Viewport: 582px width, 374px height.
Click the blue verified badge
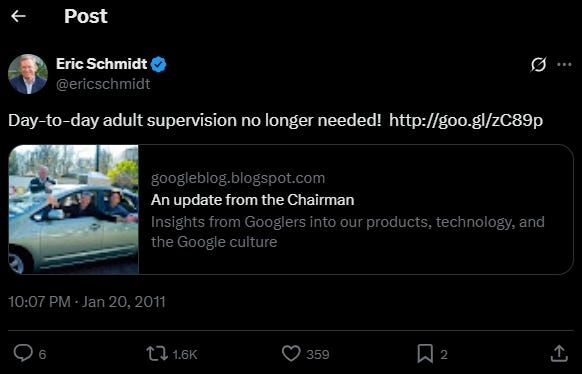[158, 64]
